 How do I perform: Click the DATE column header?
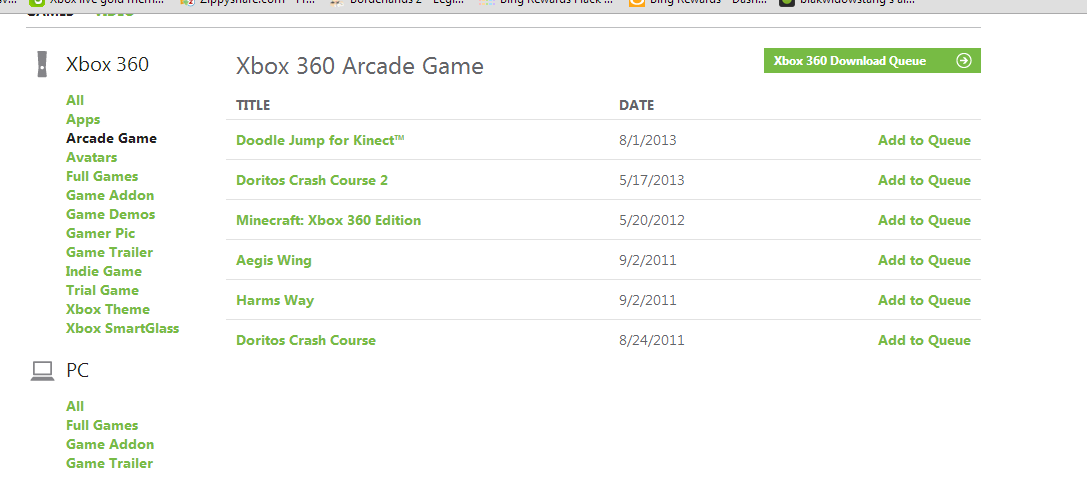636,105
